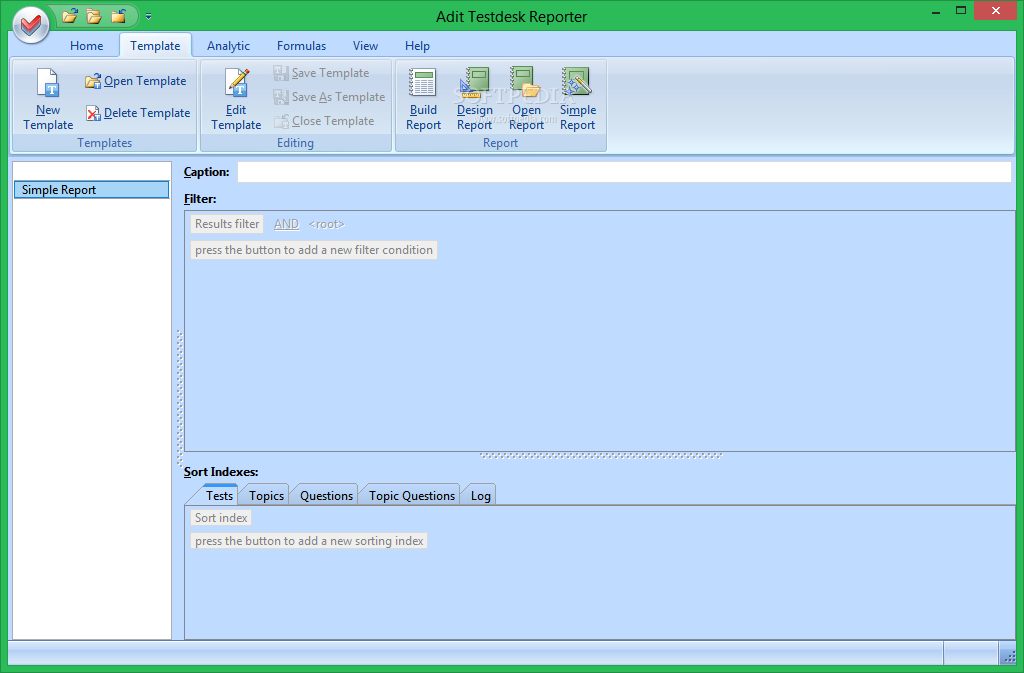
Task: Click Delete Template
Action: (x=138, y=113)
